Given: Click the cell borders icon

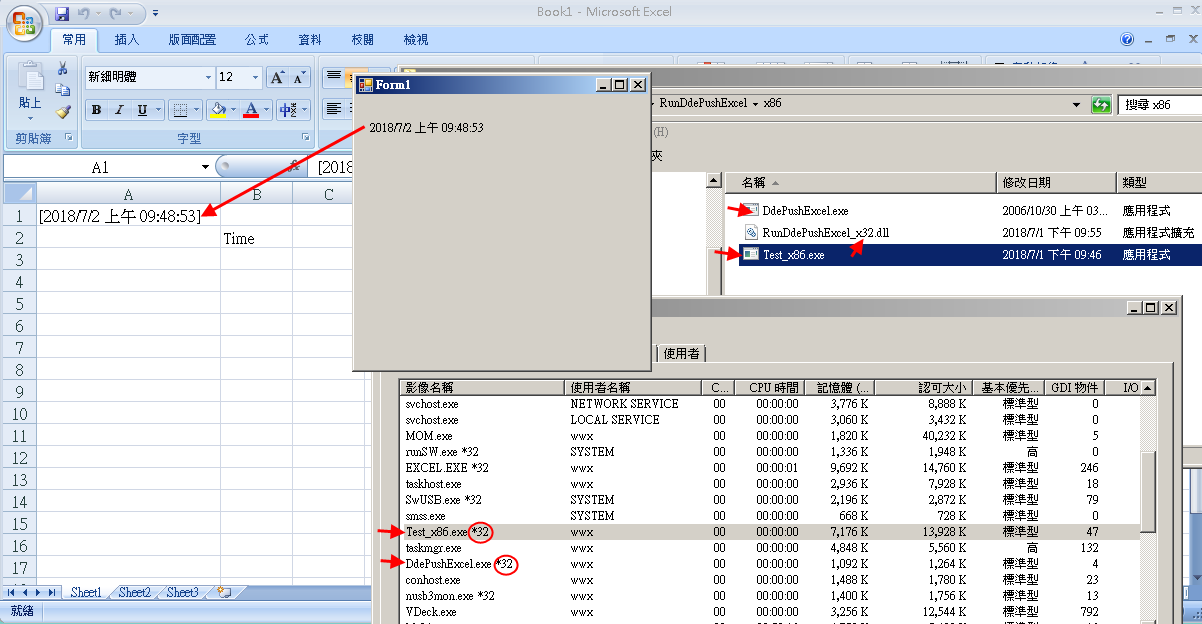Looking at the screenshot, I should [x=180, y=110].
